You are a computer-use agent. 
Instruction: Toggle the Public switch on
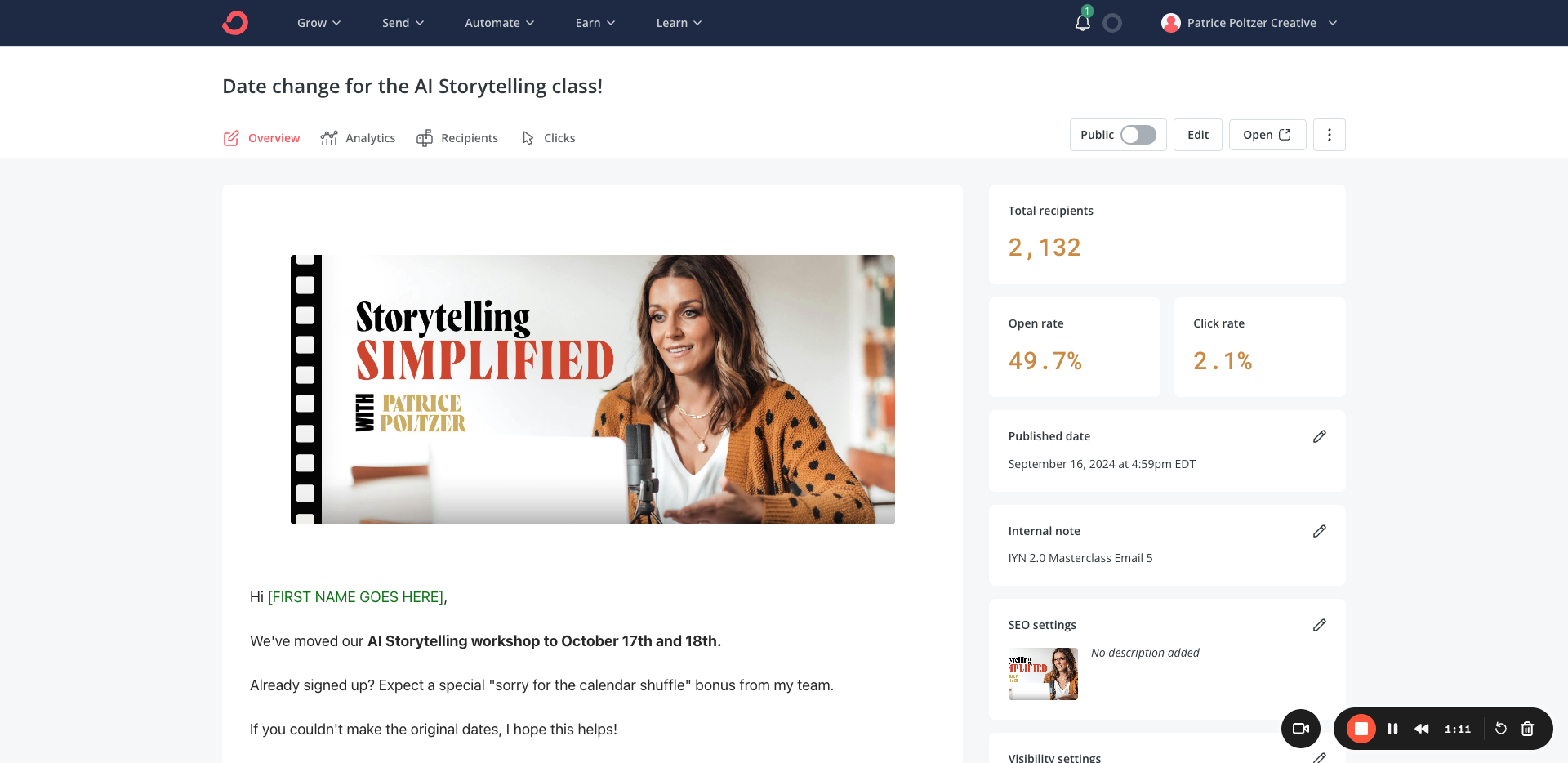click(x=1138, y=135)
